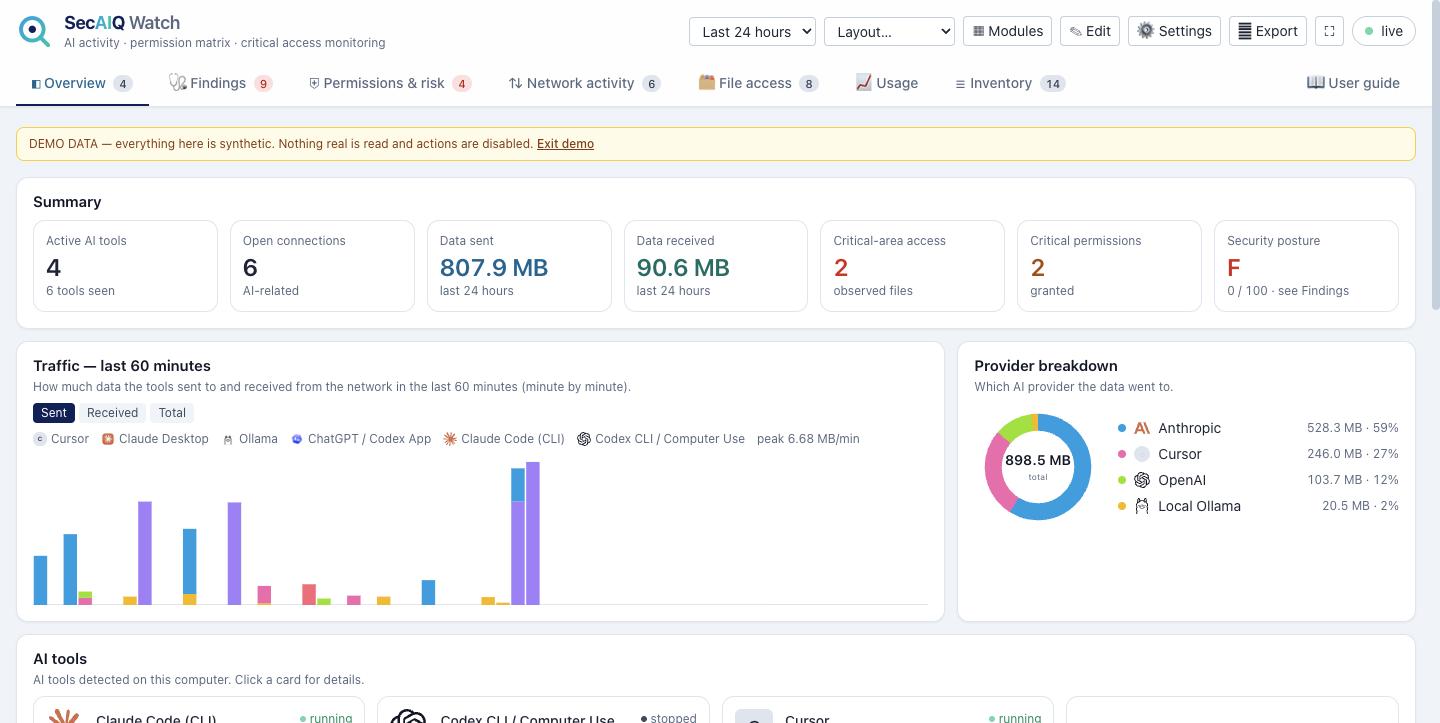1440x723 pixels.
Task: Open the User guide
Action: [x=1353, y=83]
